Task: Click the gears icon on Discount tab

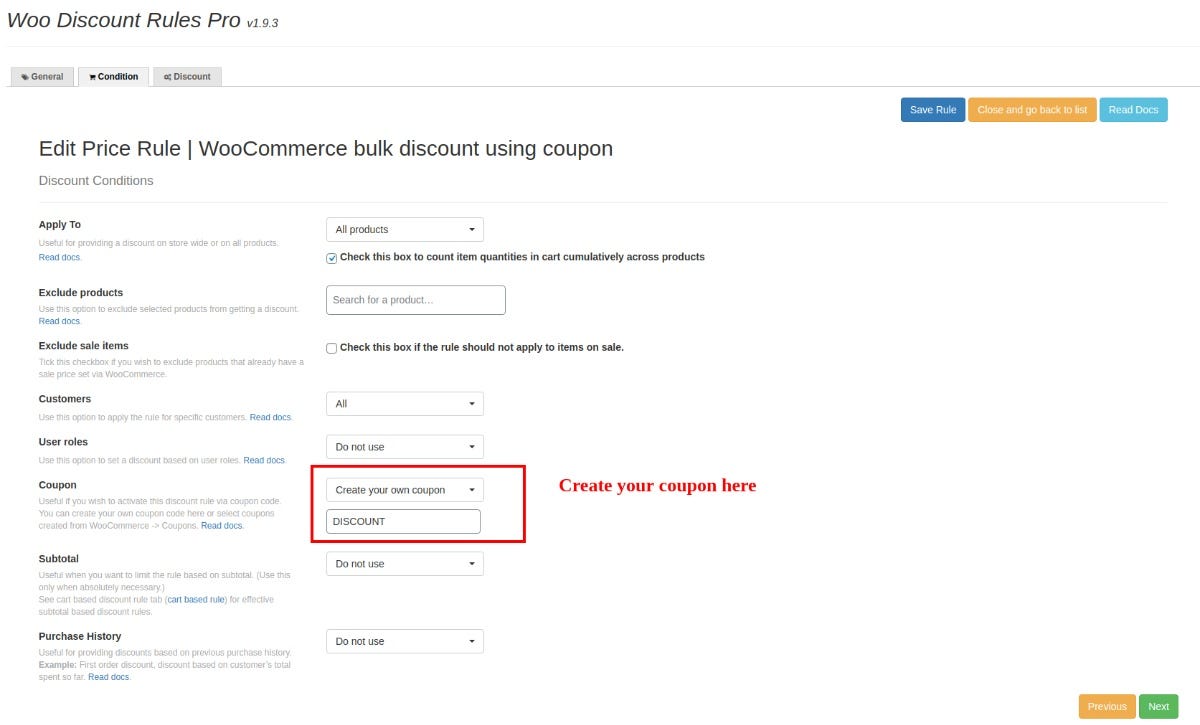Action: point(167,77)
